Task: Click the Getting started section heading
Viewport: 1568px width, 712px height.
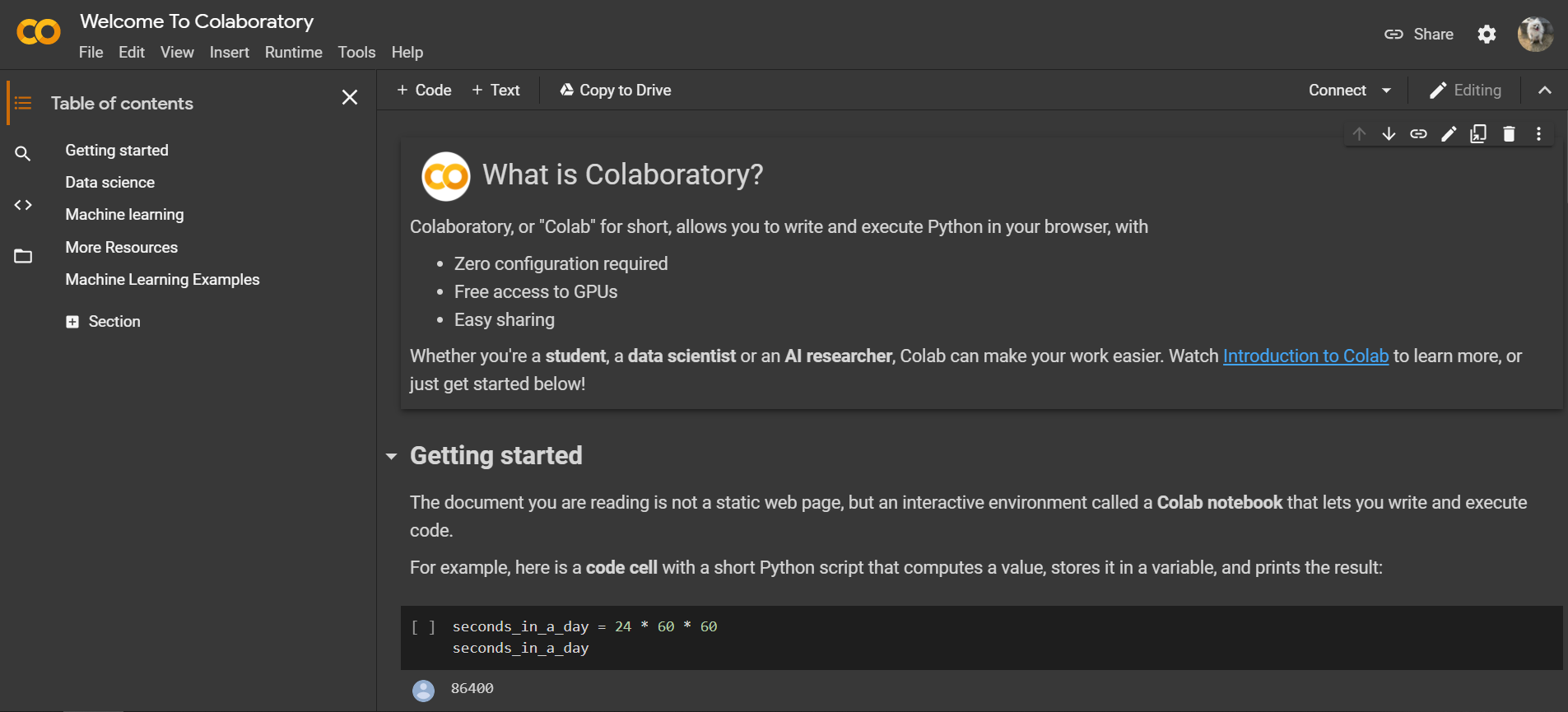Action: click(x=496, y=456)
